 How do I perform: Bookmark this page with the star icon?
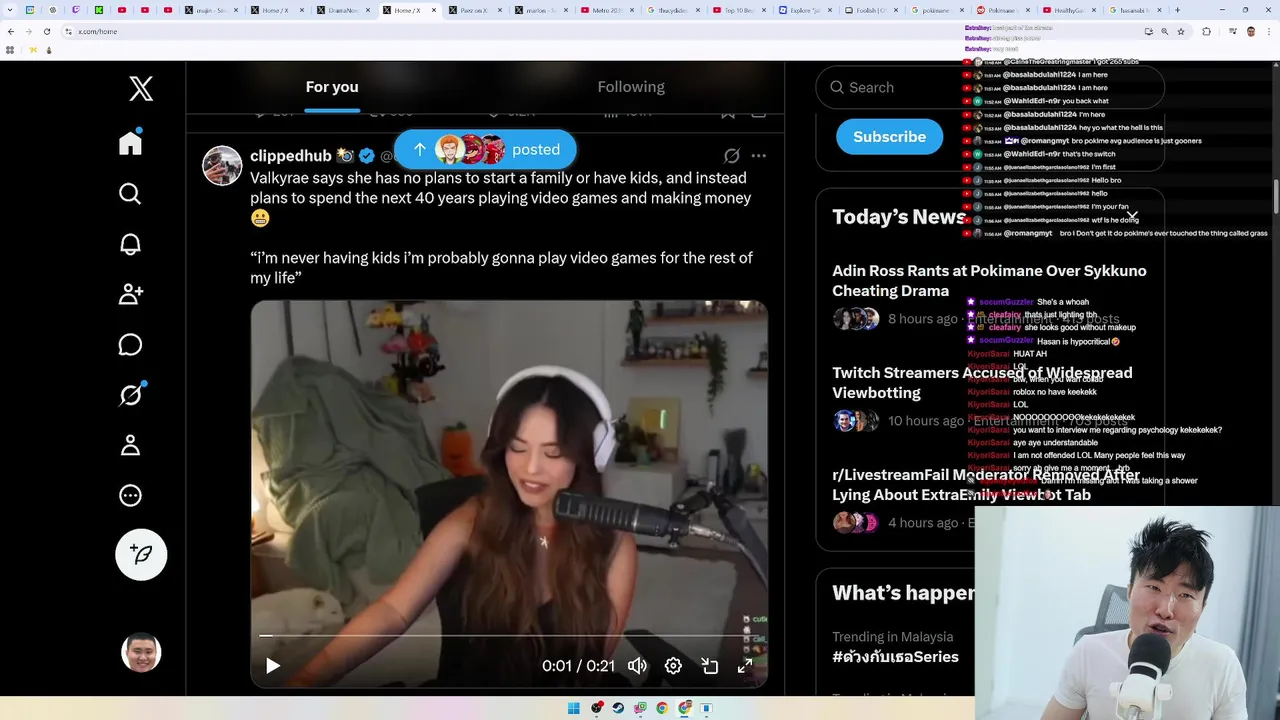[1181, 32]
